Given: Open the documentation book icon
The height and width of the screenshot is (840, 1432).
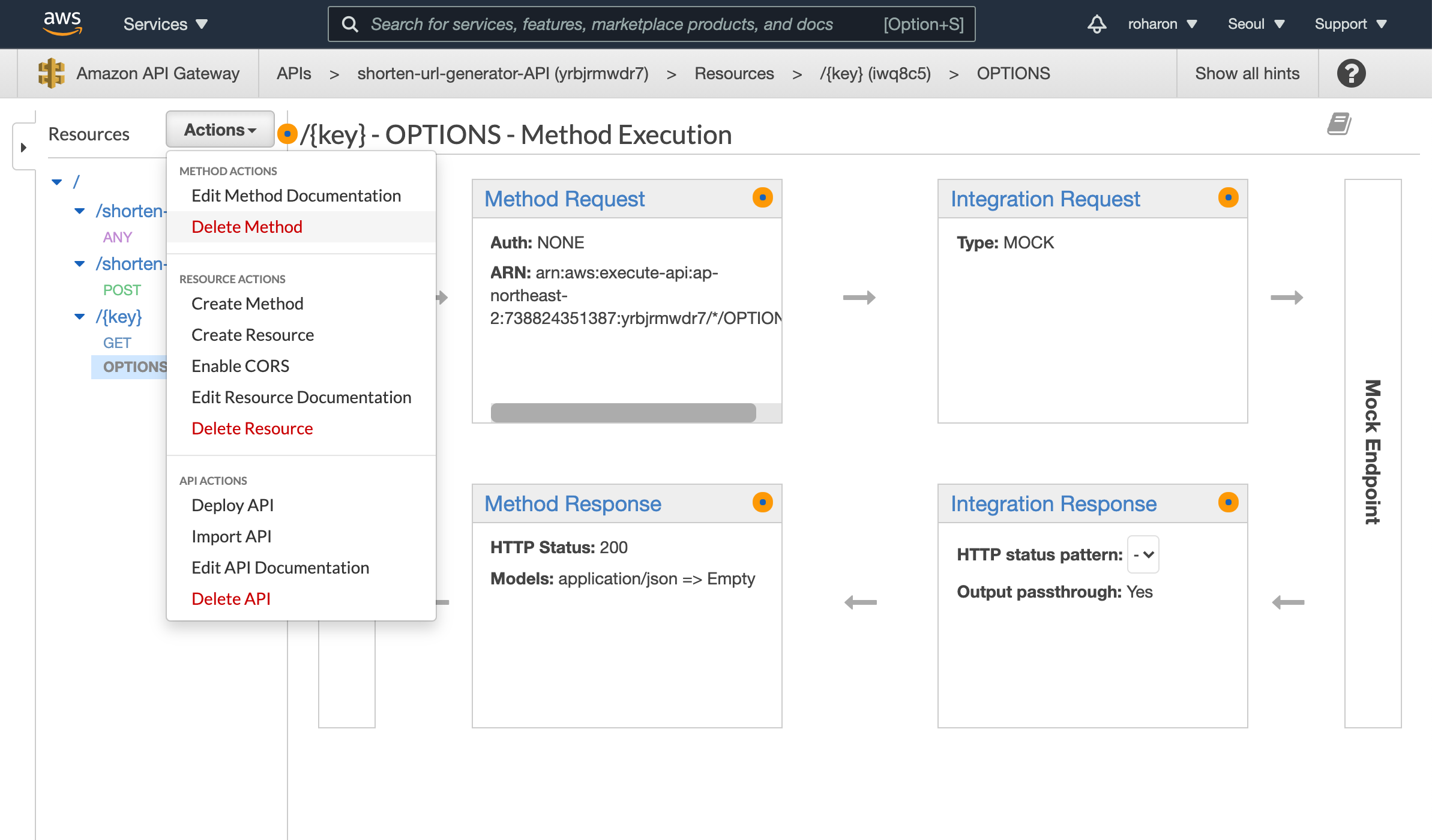Looking at the screenshot, I should 1338,124.
